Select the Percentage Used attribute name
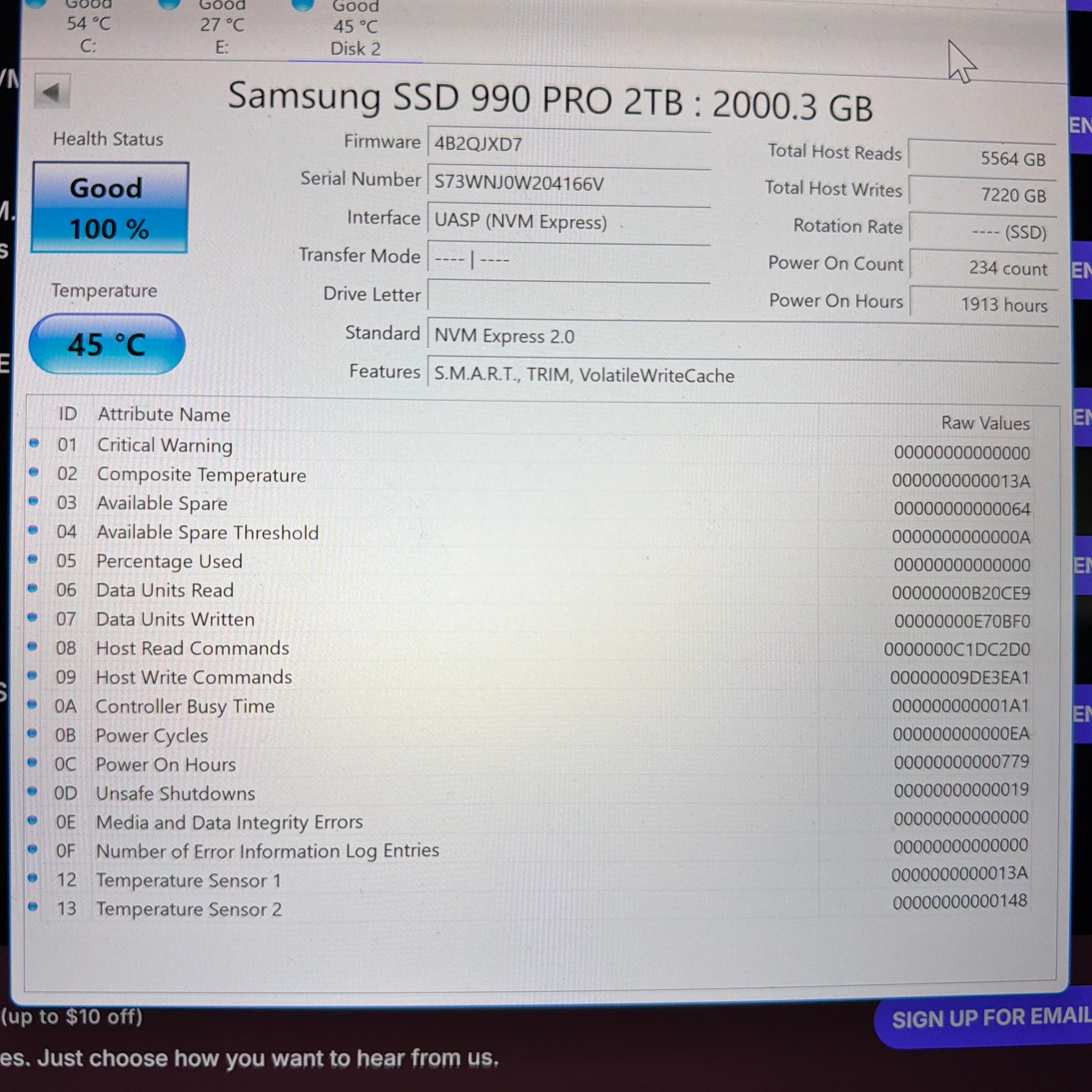The height and width of the screenshot is (1092, 1092). 170,561
